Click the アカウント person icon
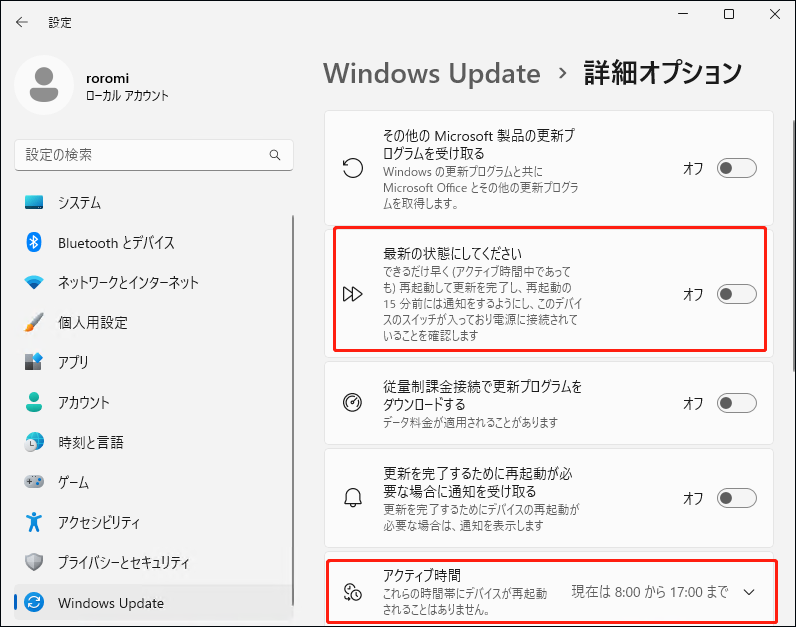The width and height of the screenshot is (796, 627). click(34, 402)
